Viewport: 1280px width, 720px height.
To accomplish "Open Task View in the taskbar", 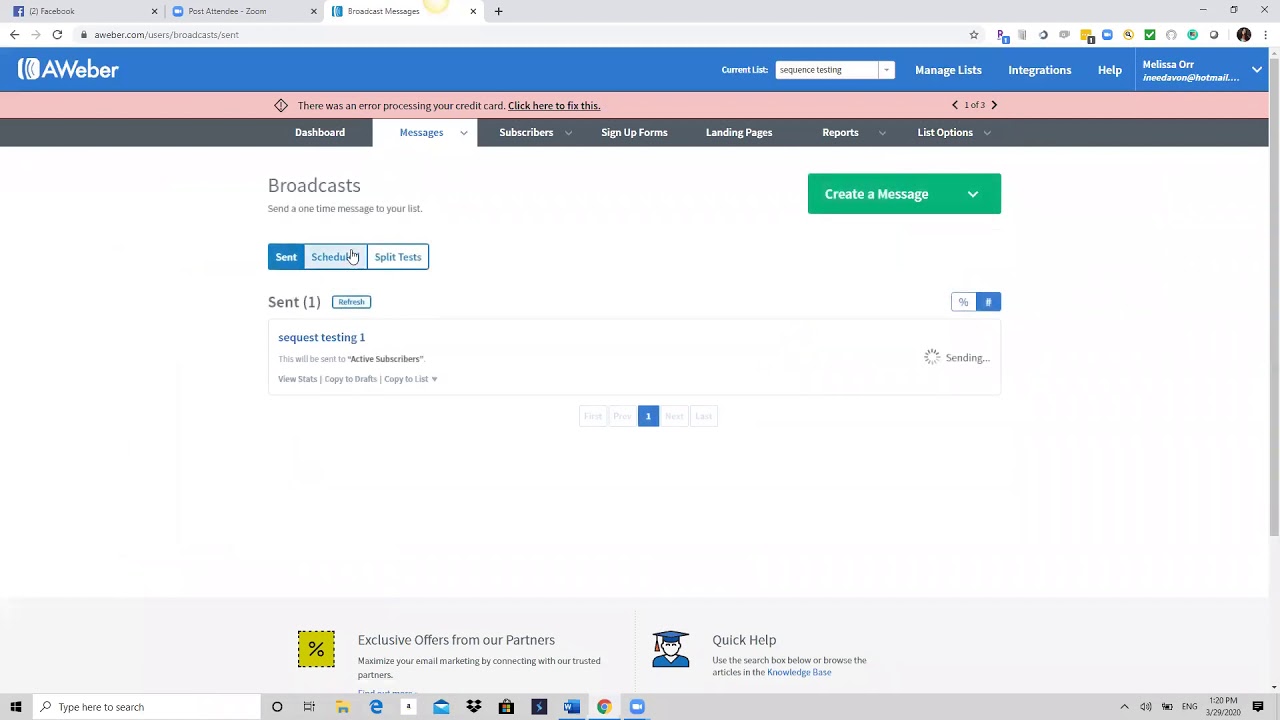I will [x=309, y=707].
